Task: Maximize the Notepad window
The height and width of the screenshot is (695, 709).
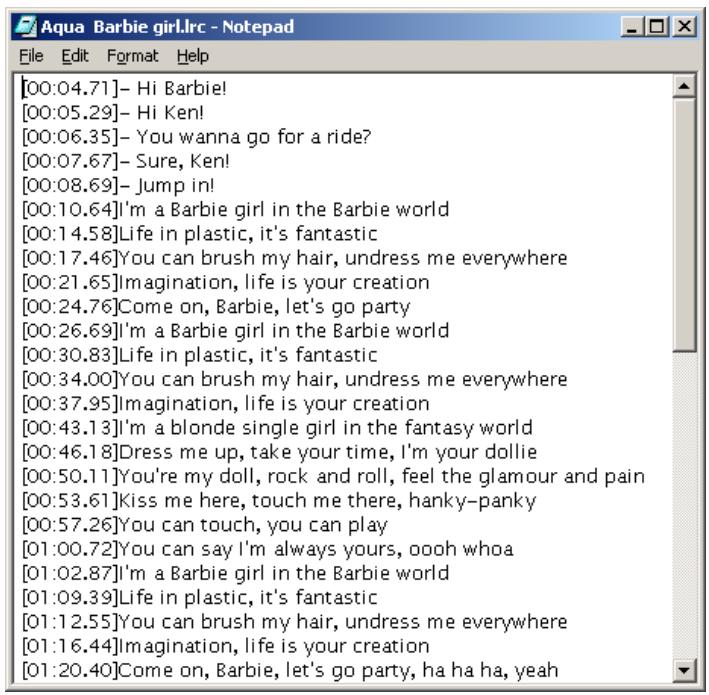Action: (656, 26)
